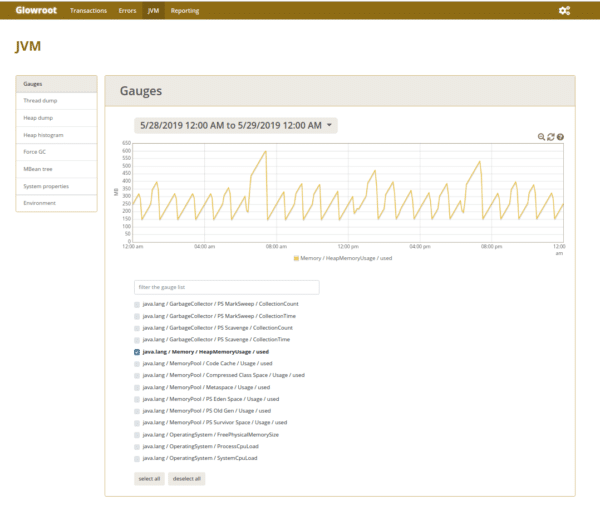Click the HeapMemoryUsage legend color swatch
The width and height of the screenshot is (600, 505).
point(296,258)
